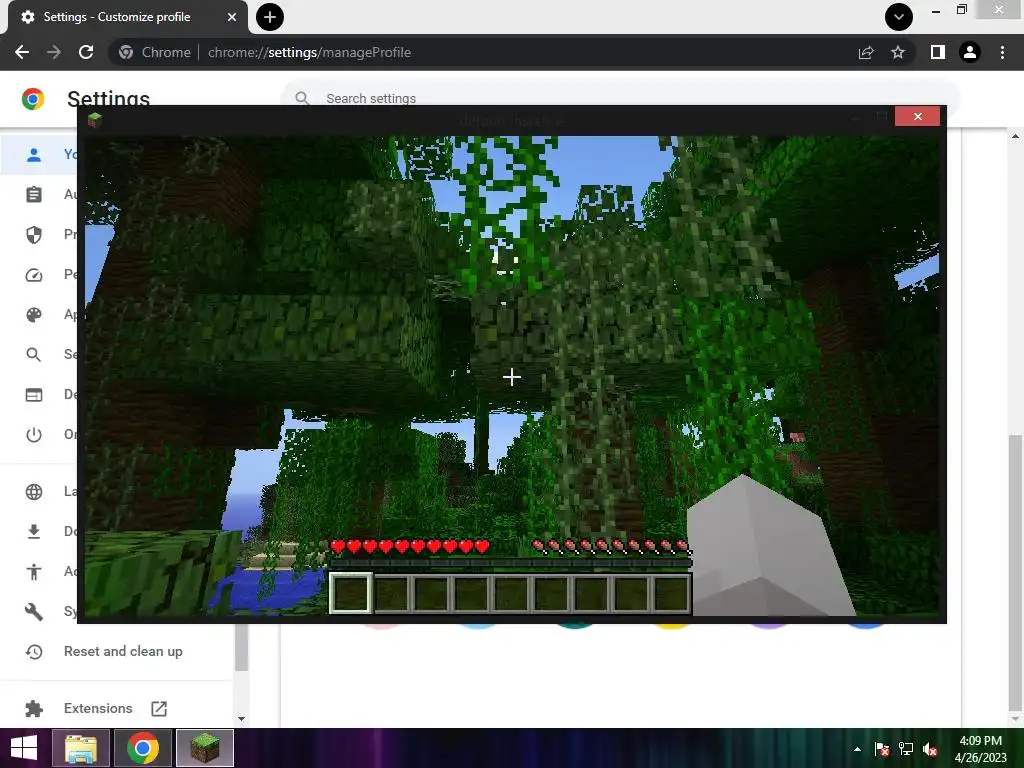Viewport: 1024px width, 768px height.
Task: Open the Chrome profile avatar menu
Action: click(970, 52)
